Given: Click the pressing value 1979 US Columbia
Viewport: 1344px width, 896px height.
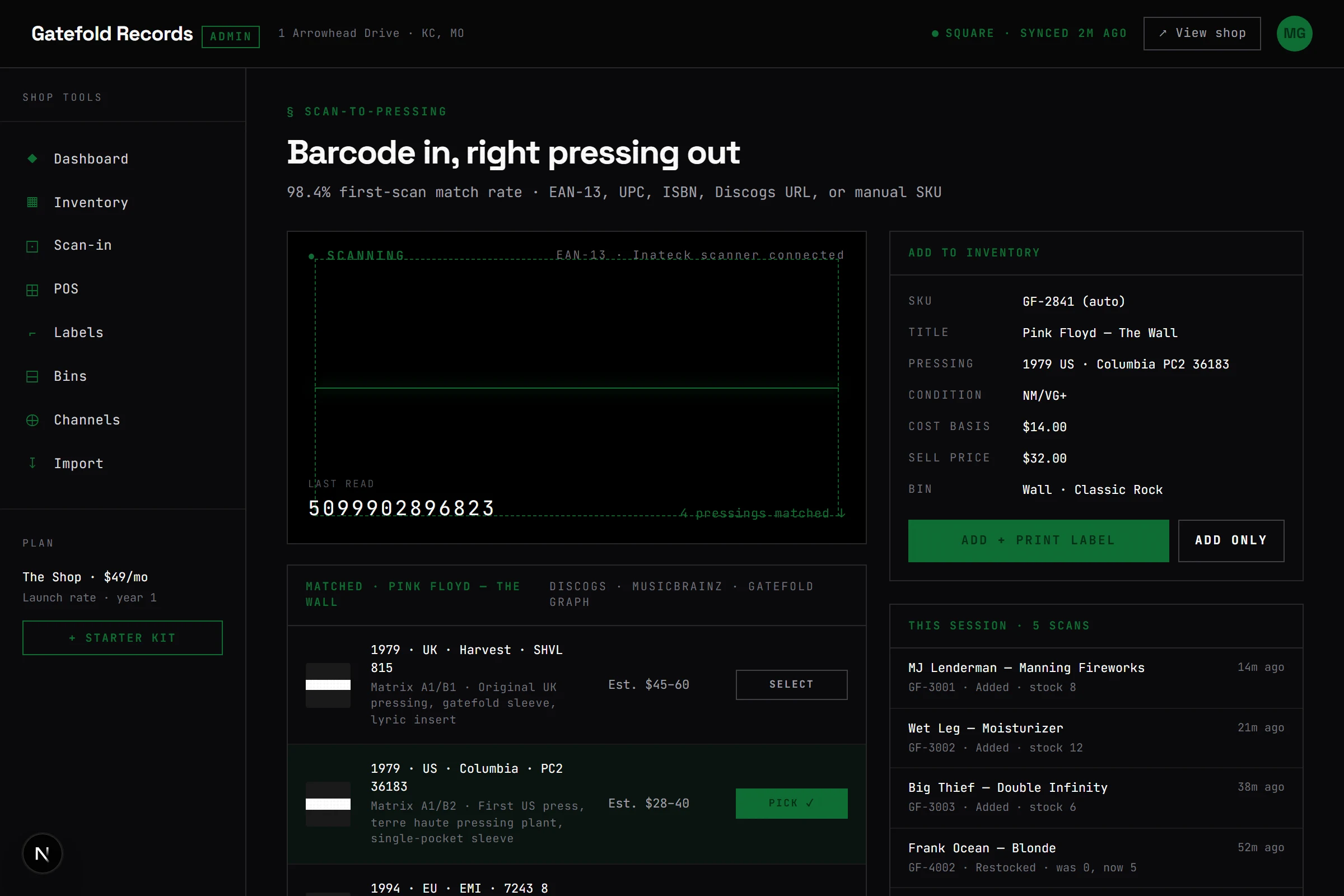Looking at the screenshot, I should tap(1126, 364).
